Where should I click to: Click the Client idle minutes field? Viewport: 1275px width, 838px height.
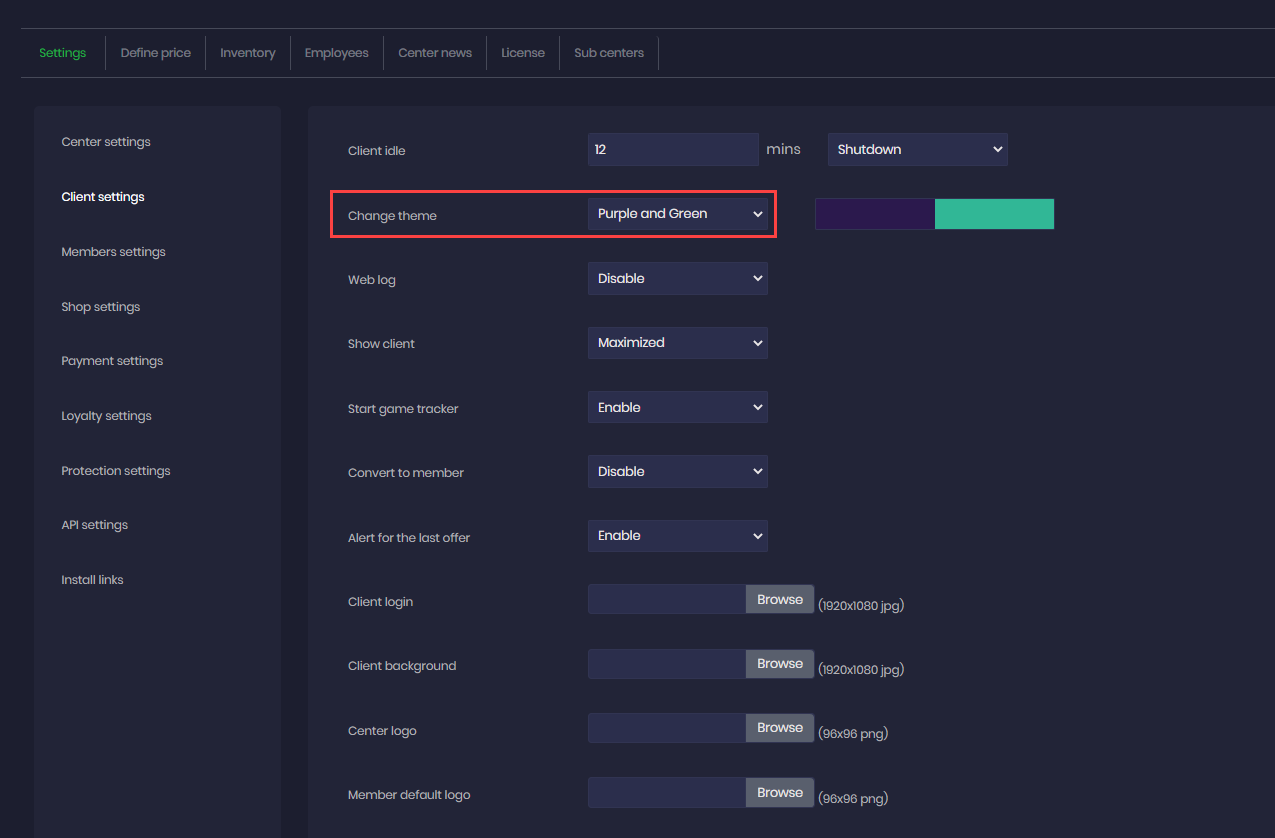673,149
